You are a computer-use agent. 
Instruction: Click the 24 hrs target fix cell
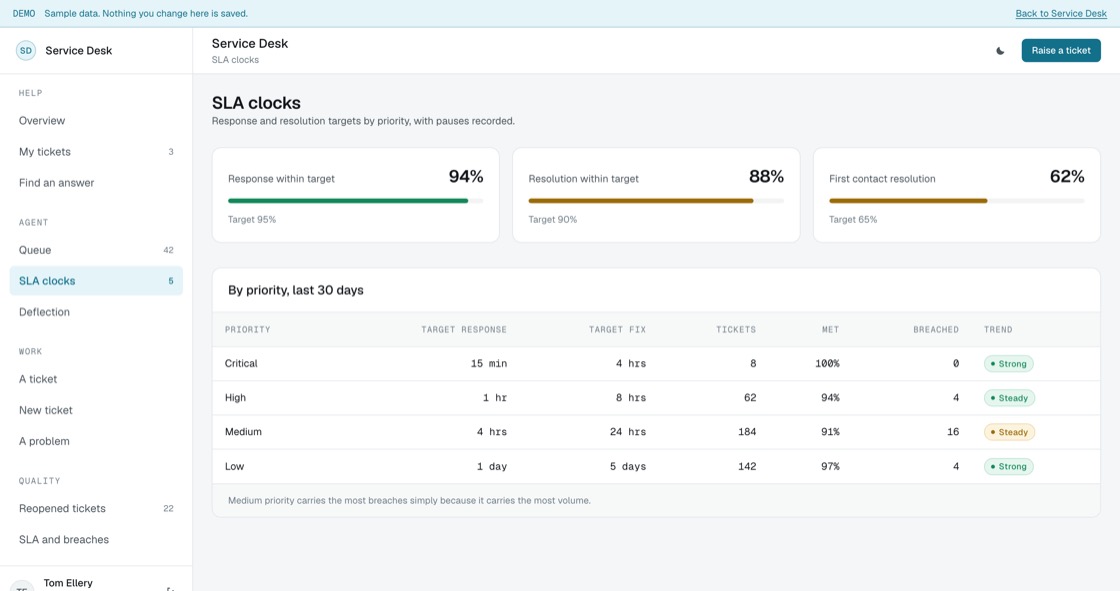pos(628,432)
